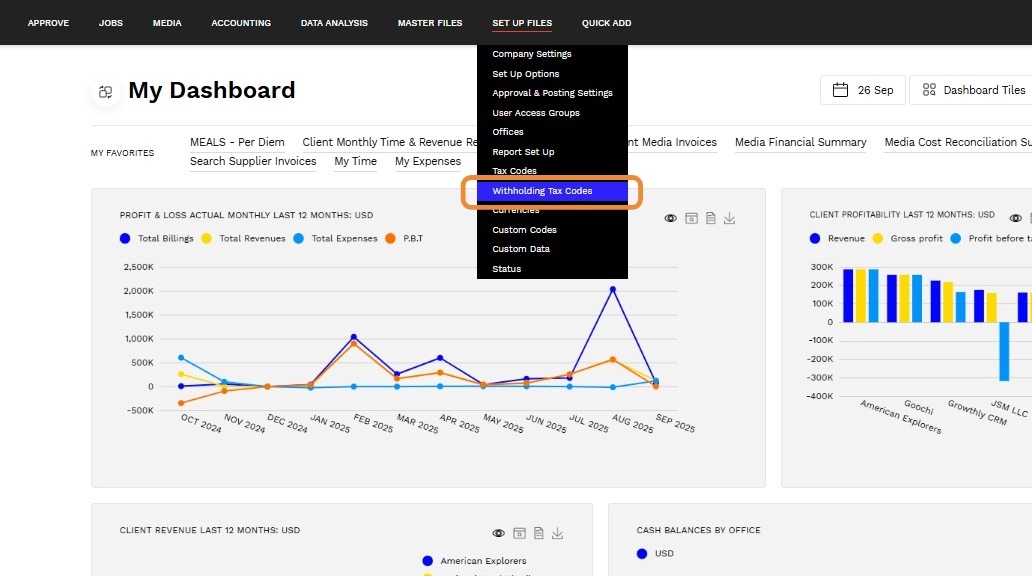Open the report document icon on Profit & Loss chart
1032x576 pixels.
tap(711, 218)
